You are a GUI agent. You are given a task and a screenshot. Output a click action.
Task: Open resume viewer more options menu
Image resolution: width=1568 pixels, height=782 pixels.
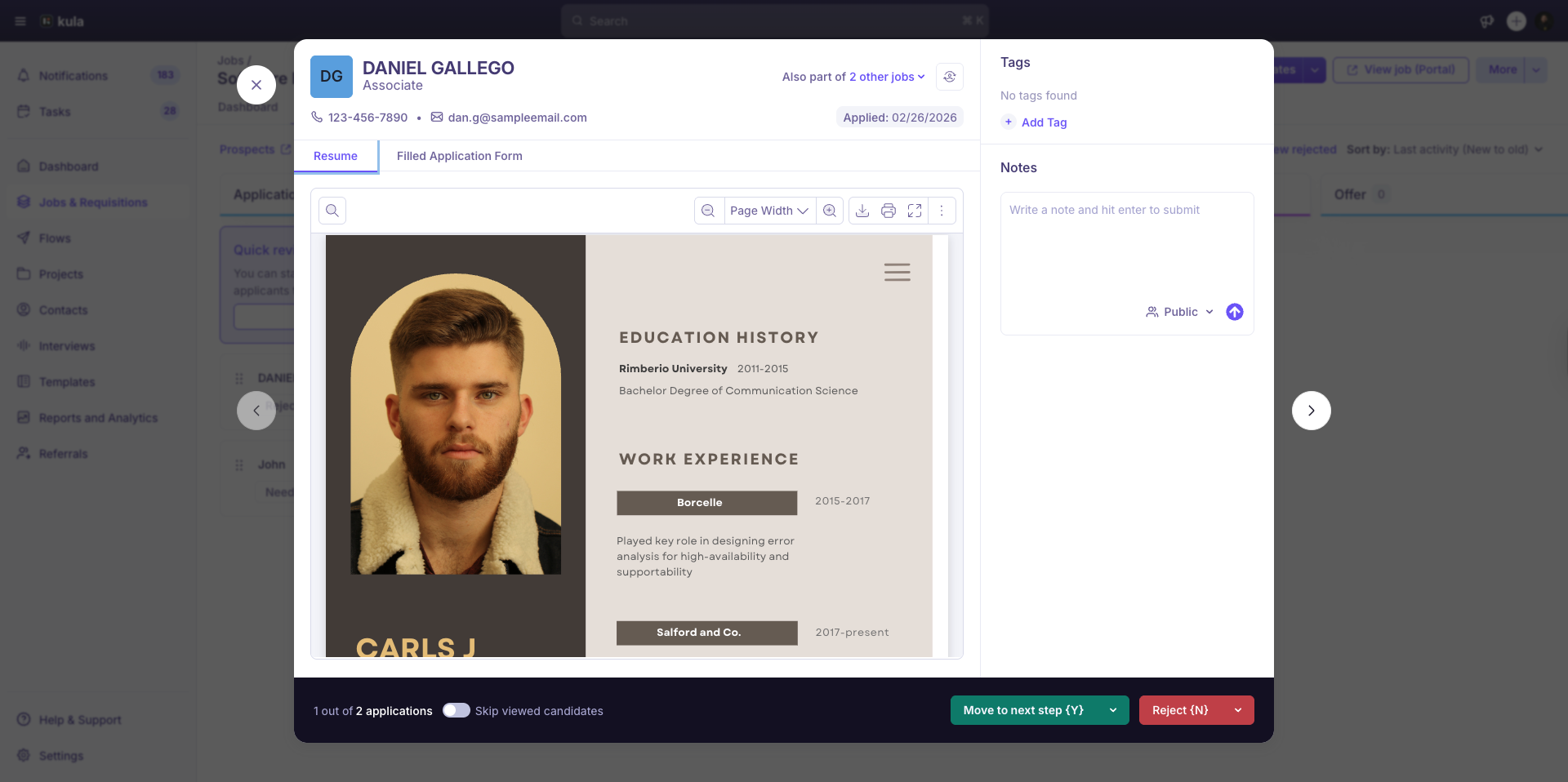(x=942, y=211)
